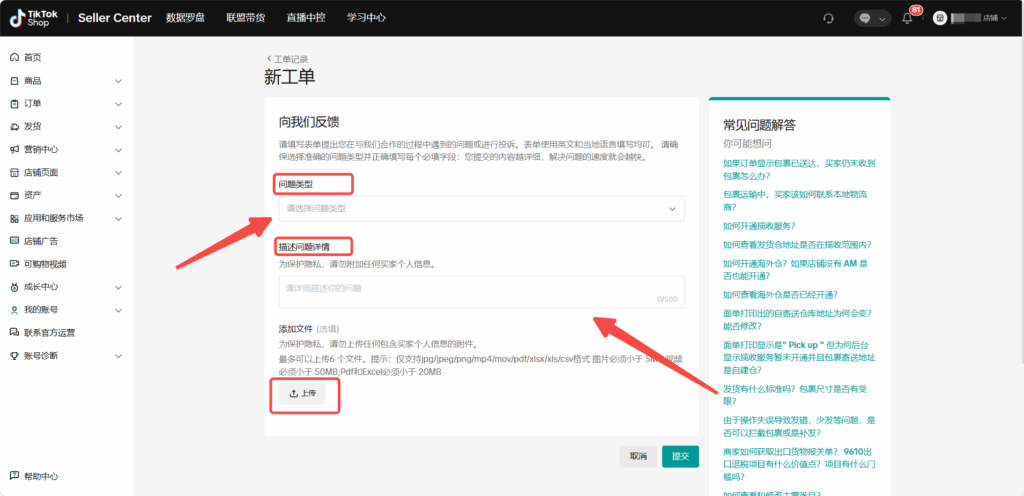The height and width of the screenshot is (496, 1024).
Task: Click the 提交 submit button
Action: (x=680, y=456)
